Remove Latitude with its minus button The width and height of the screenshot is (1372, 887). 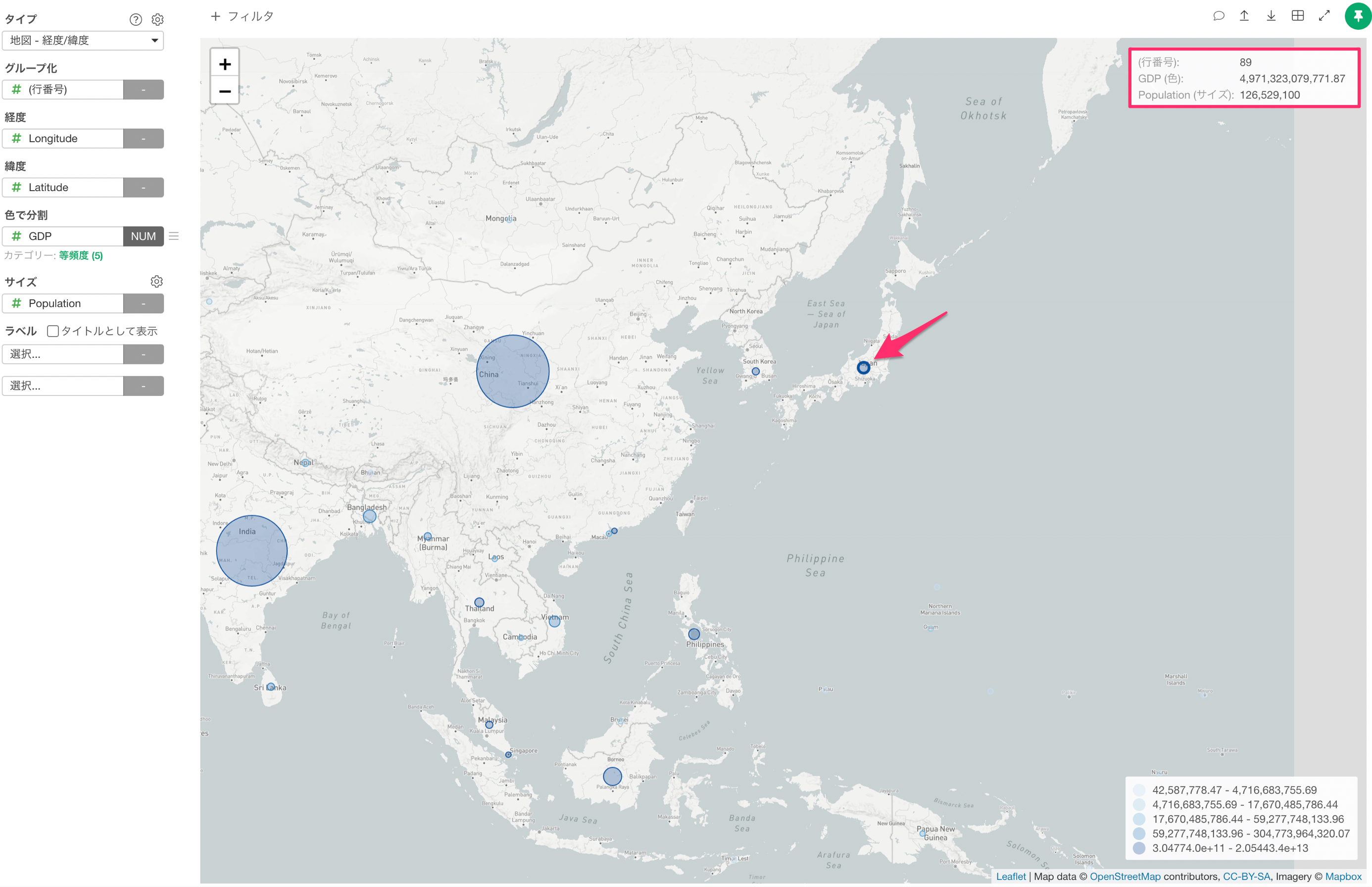point(144,187)
